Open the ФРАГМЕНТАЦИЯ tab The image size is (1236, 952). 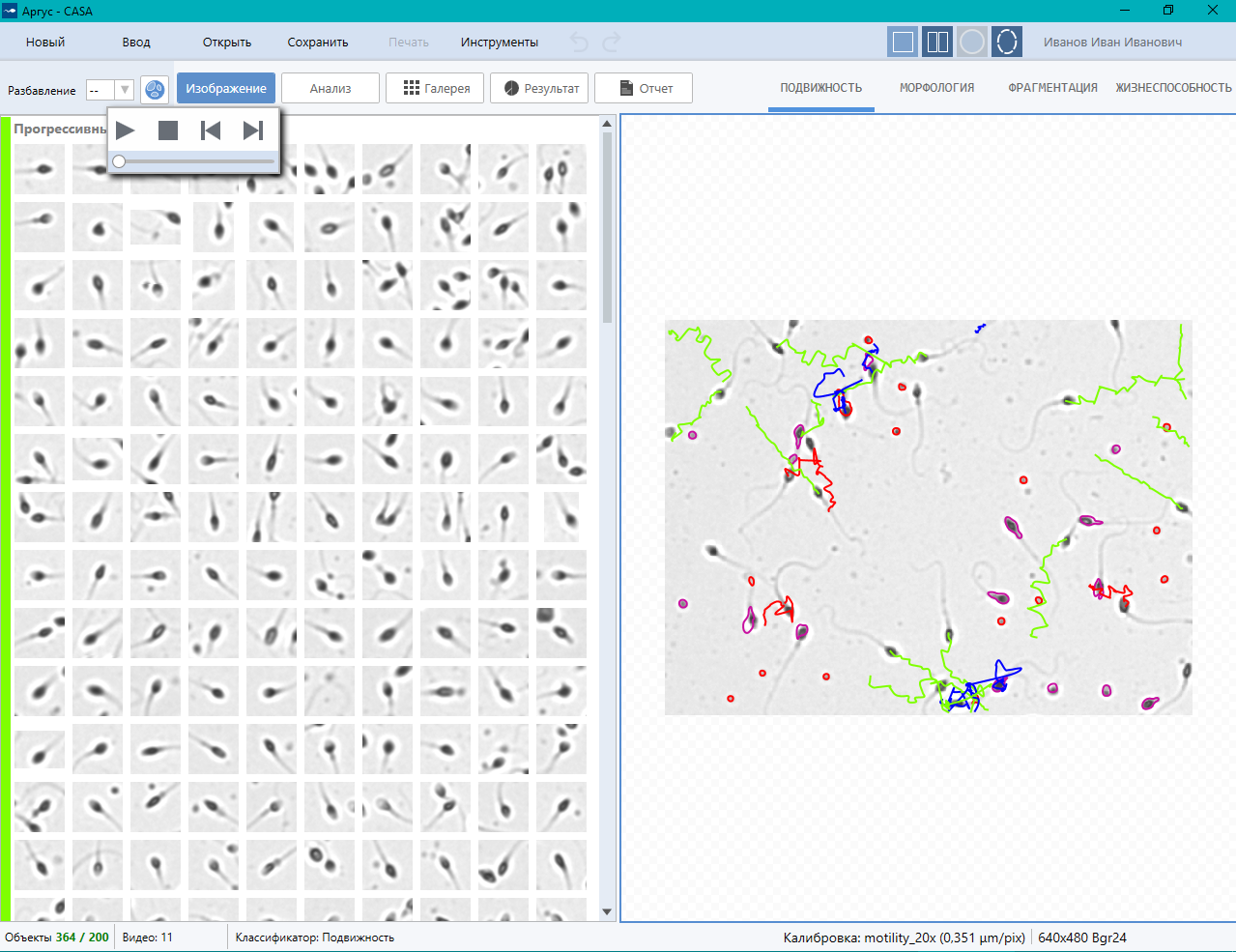coord(1052,88)
